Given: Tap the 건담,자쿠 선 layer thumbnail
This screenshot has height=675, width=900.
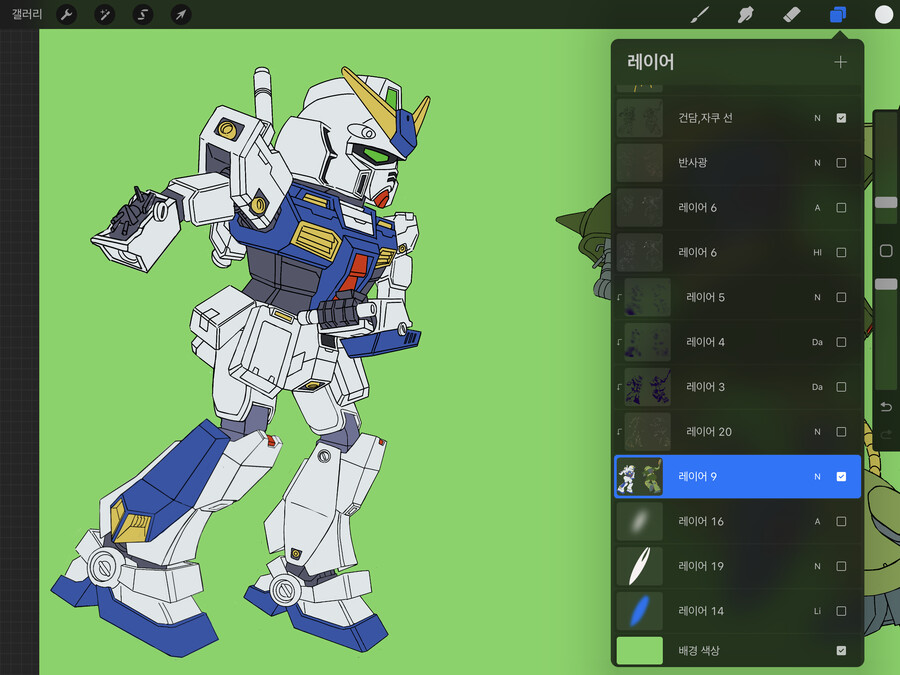Looking at the screenshot, I should [x=639, y=118].
